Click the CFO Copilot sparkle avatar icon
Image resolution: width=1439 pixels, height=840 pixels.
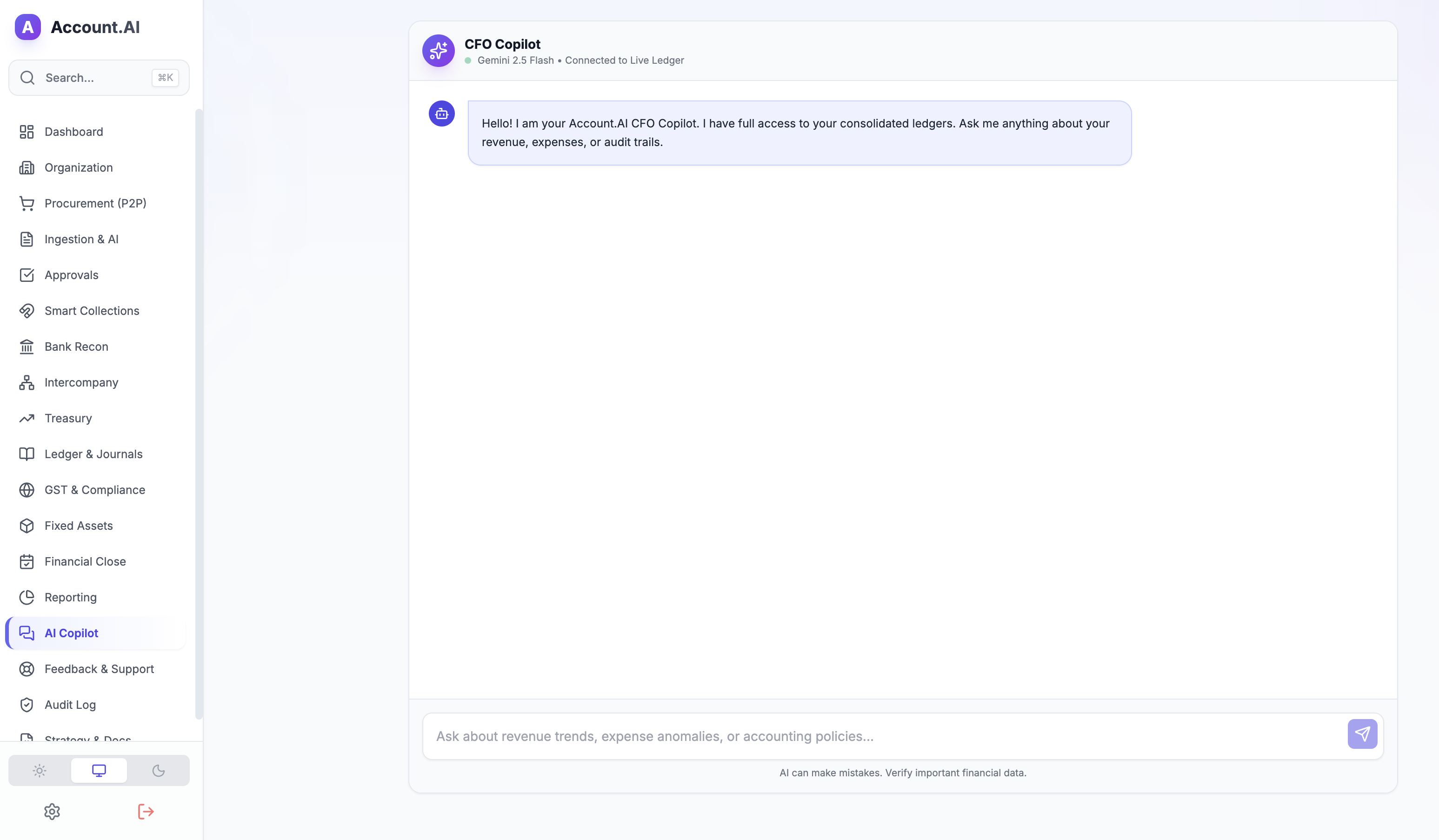438,51
